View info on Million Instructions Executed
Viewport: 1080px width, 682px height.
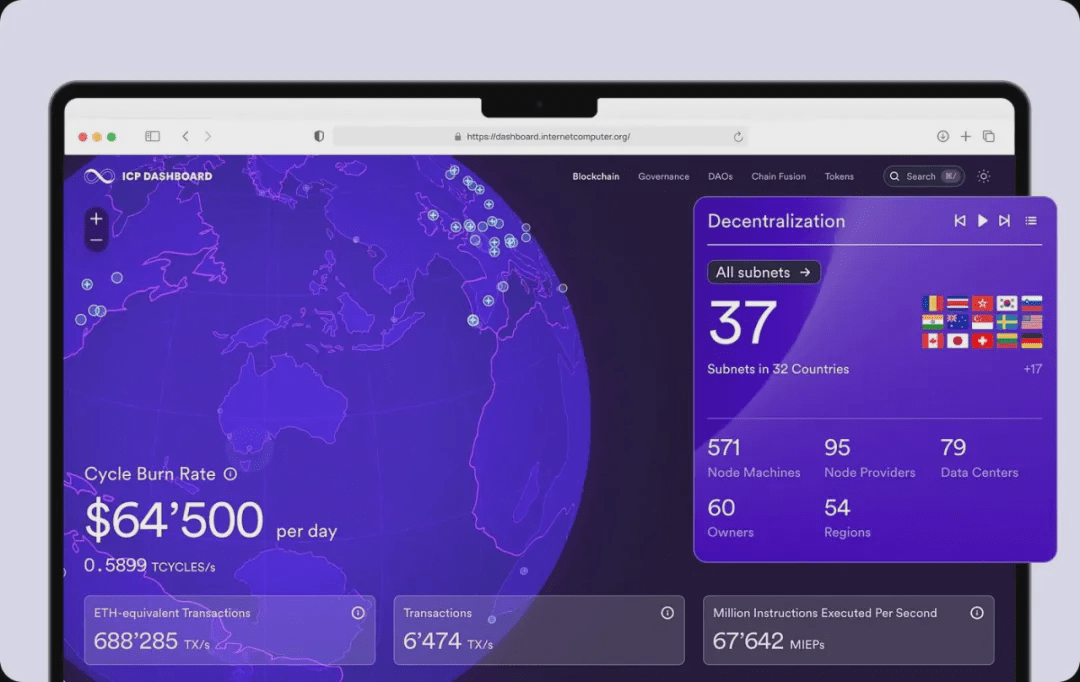(977, 613)
